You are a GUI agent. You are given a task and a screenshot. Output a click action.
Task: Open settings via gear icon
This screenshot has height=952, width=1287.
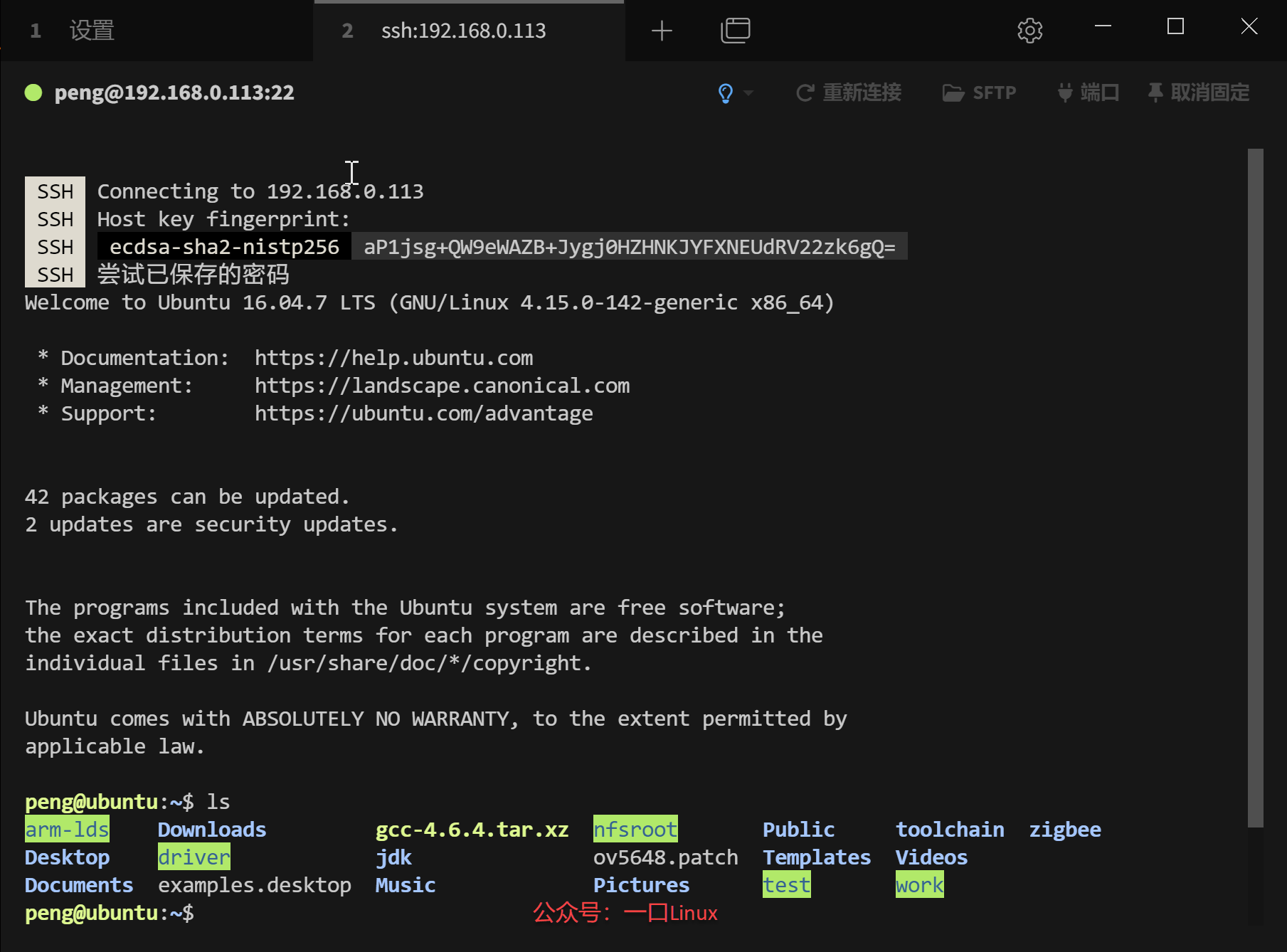1029,31
